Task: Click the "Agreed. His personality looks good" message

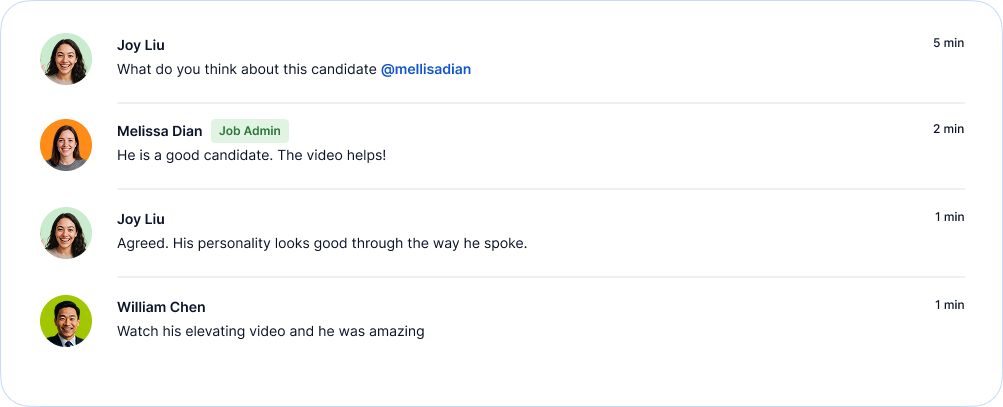Action: [x=321, y=244]
